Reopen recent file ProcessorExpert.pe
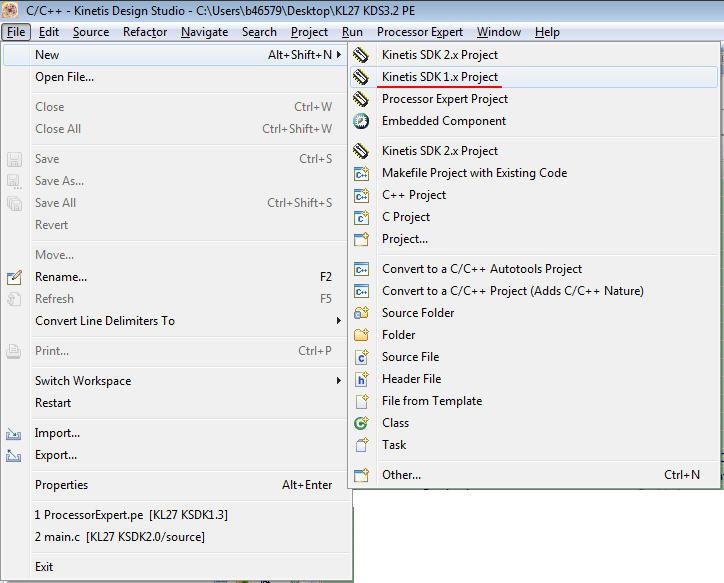Viewport: 724px width, 583px height. coord(175,515)
